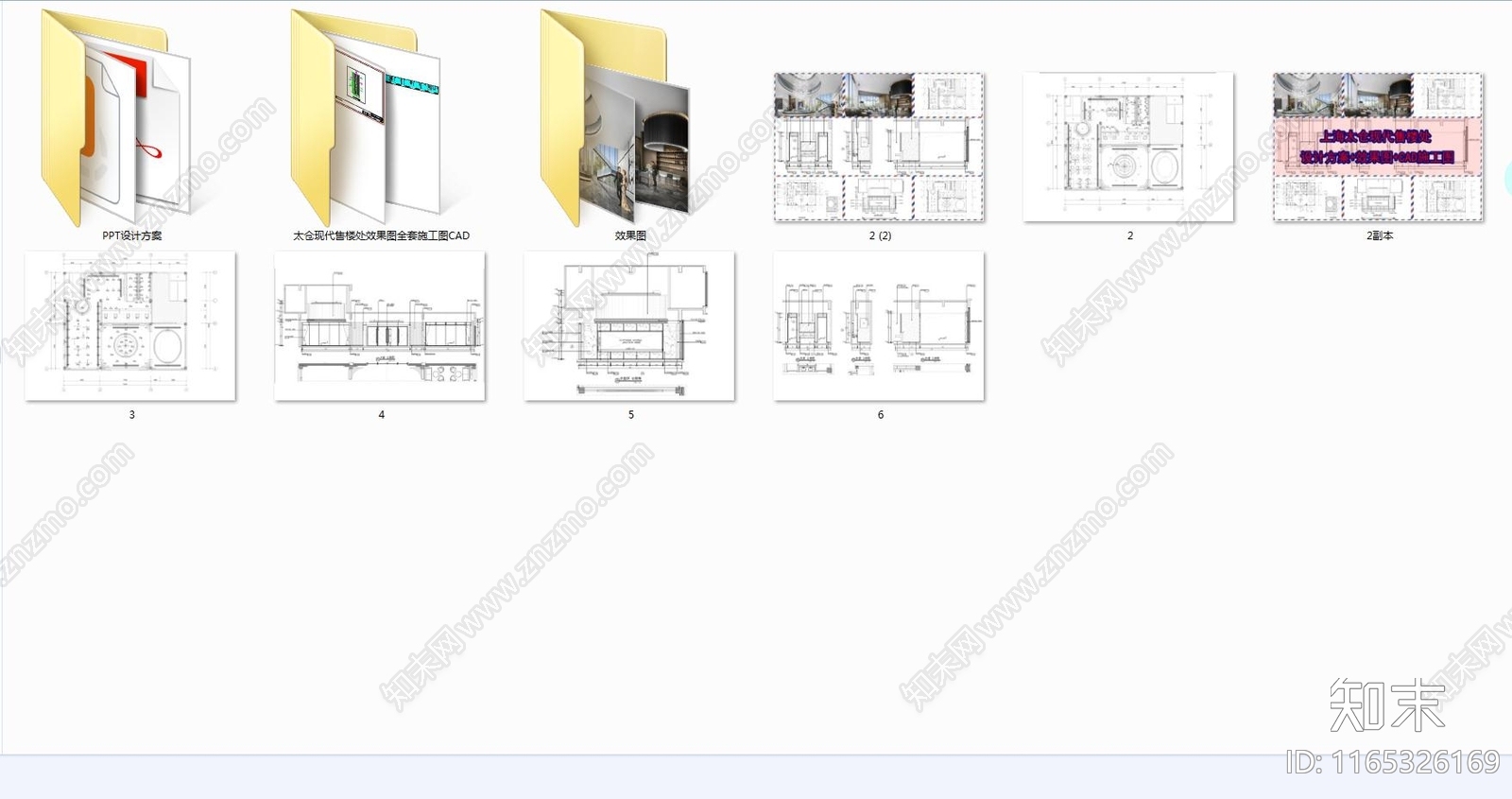
Task: Select the pink banner thumbnail named 2副本
Action: [1379, 147]
